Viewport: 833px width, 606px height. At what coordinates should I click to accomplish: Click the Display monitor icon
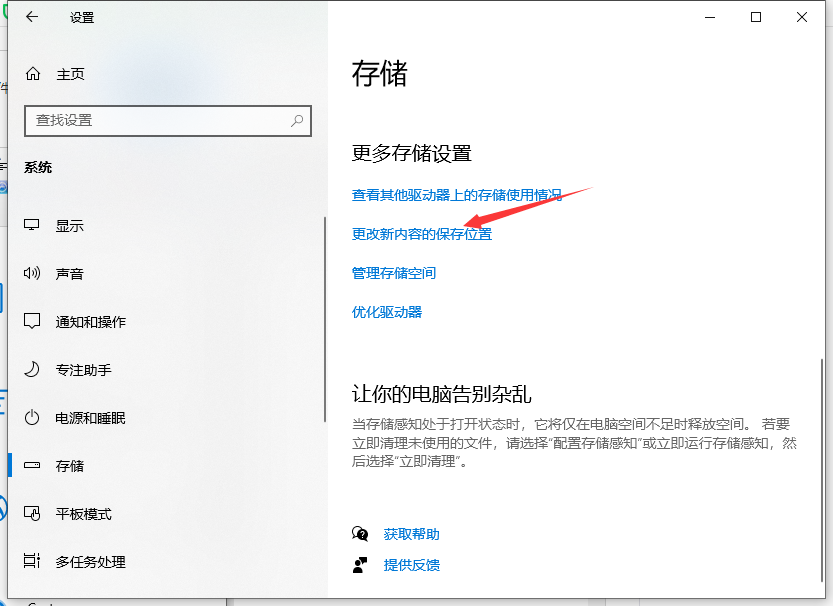click(32, 226)
